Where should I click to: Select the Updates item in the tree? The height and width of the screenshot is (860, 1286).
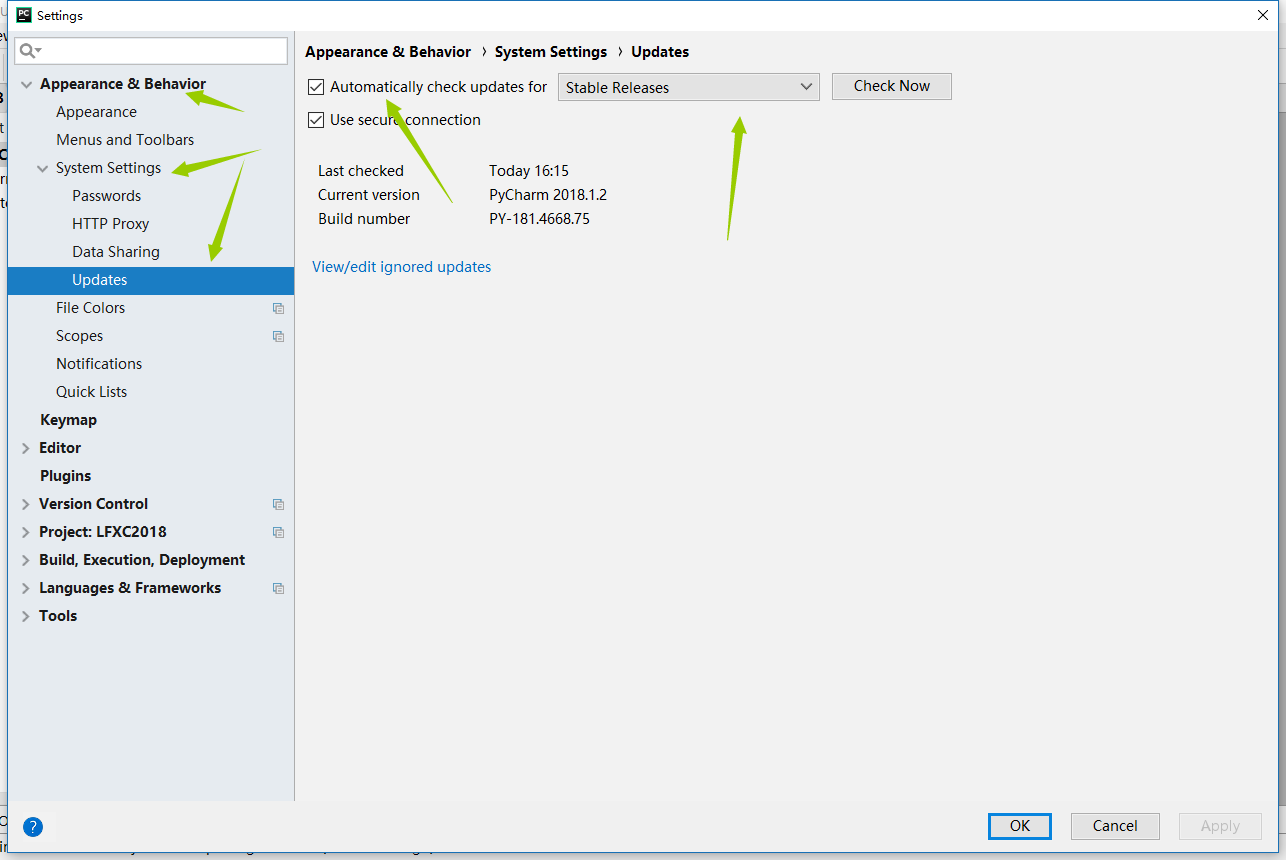pyautogui.click(x=151, y=280)
